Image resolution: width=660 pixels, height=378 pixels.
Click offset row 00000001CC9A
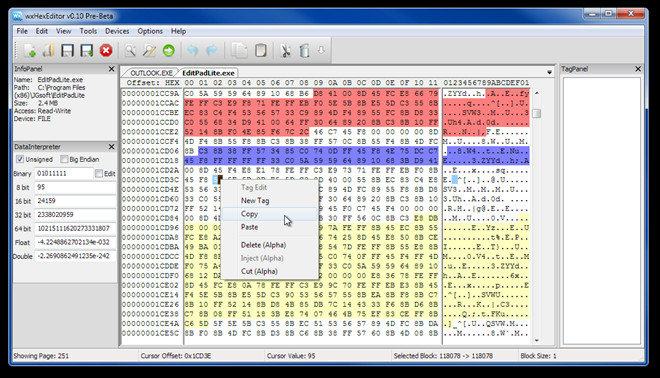pyautogui.click(x=151, y=93)
